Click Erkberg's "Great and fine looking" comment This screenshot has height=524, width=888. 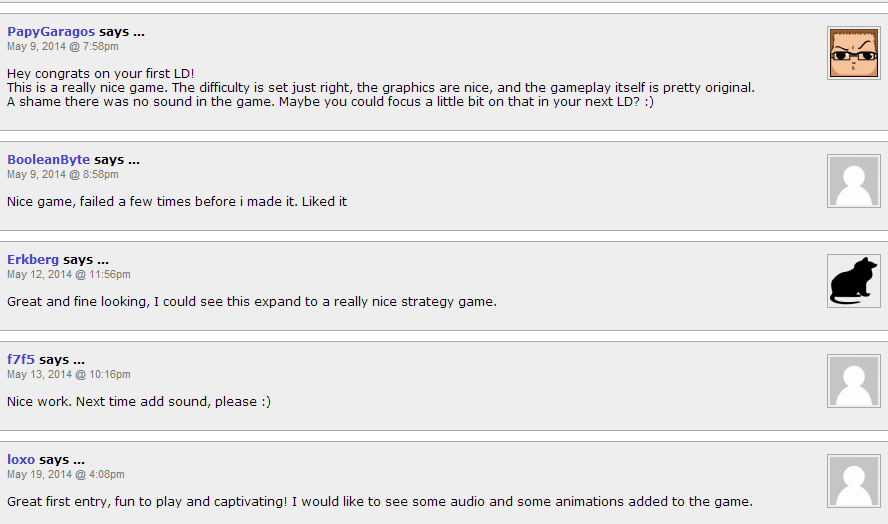click(x=251, y=301)
